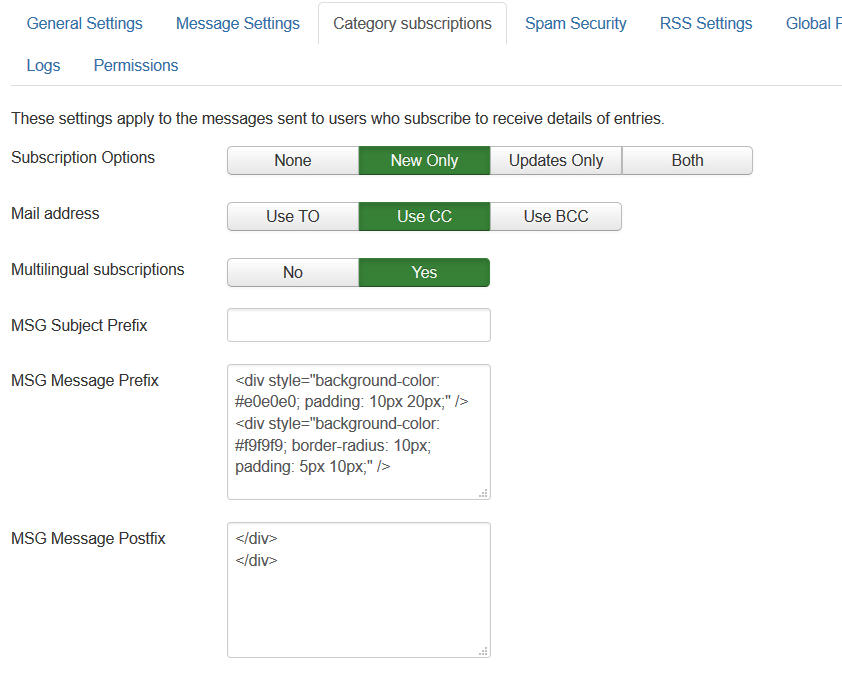Click the Message Prefix textarea resize handle
The width and height of the screenshot is (842, 690).
[484, 493]
